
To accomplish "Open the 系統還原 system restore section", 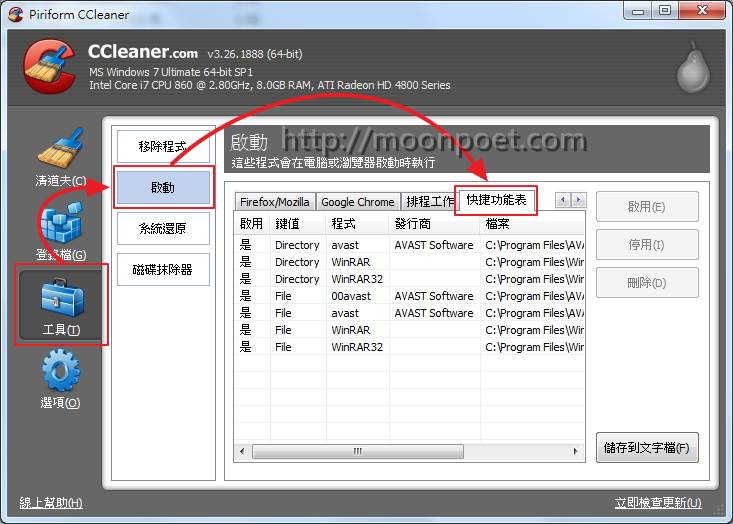I will coord(163,228).
